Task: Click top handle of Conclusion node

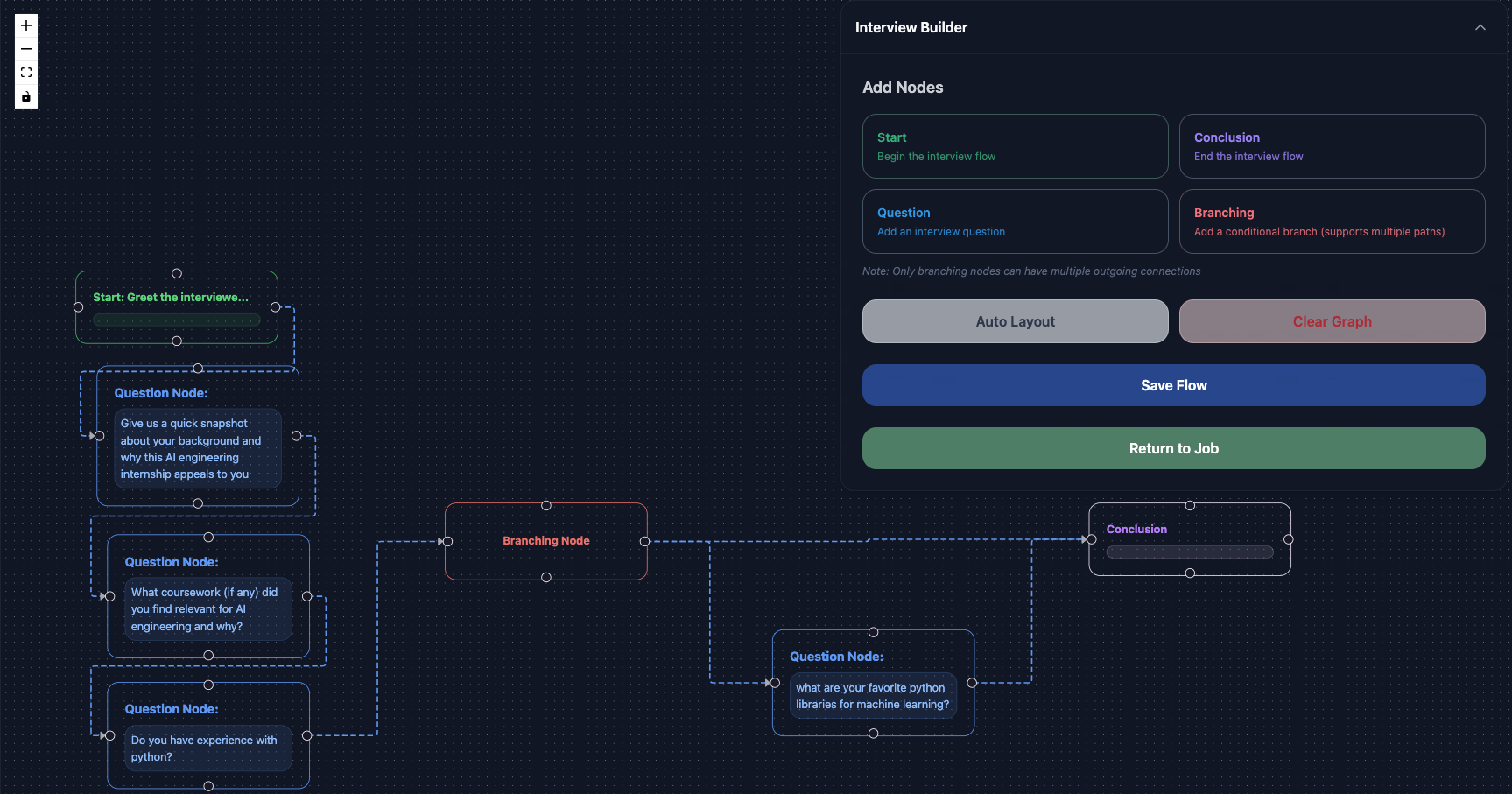Action: click(x=1190, y=505)
